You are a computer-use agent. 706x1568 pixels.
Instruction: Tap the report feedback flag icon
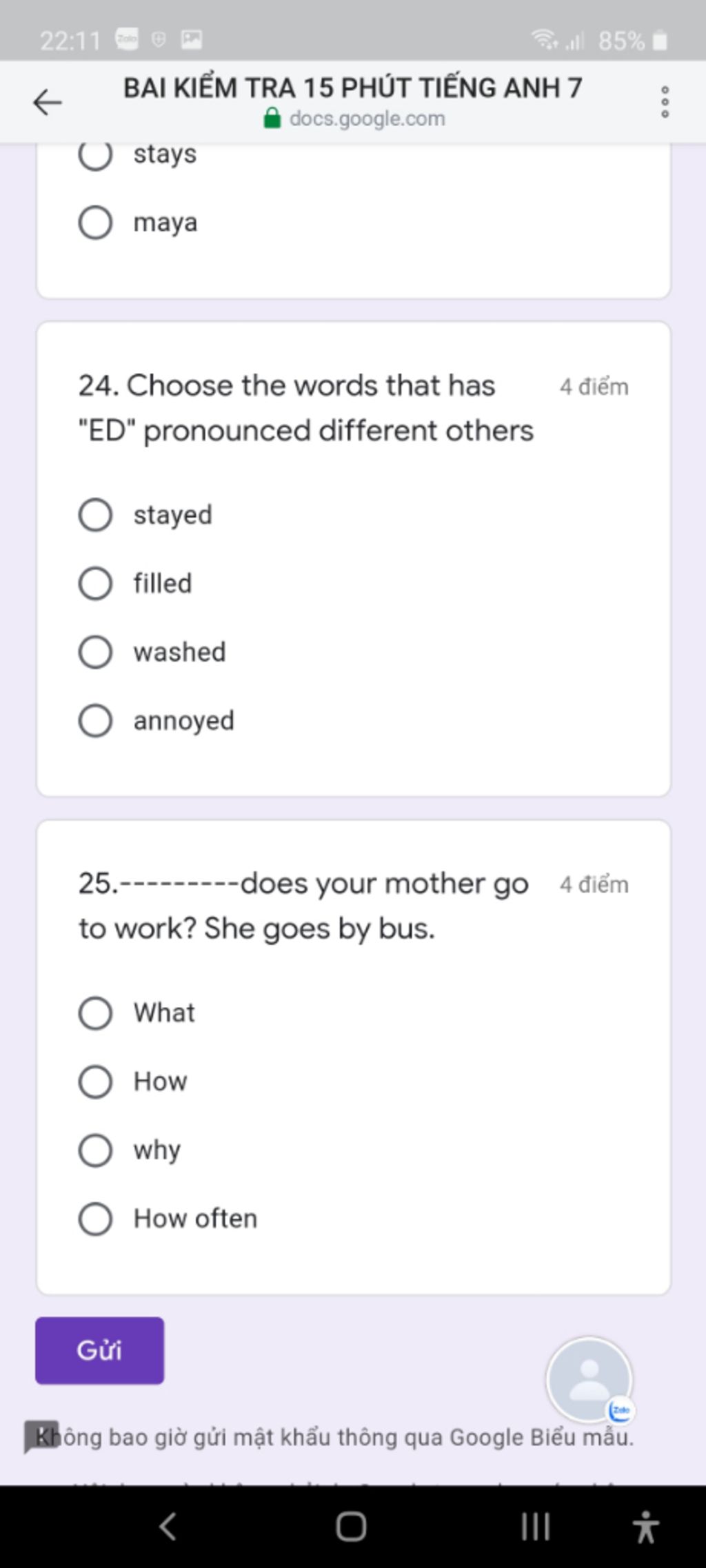[x=41, y=1437]
